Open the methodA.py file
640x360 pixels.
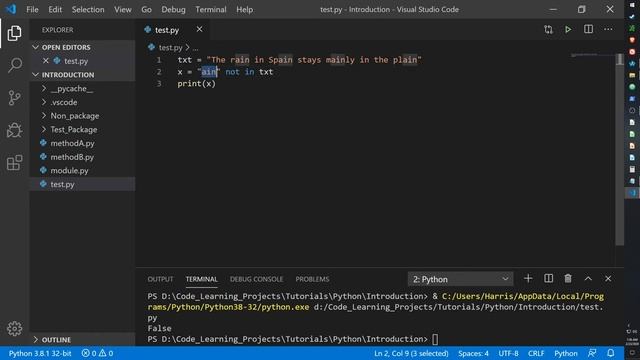72,143
